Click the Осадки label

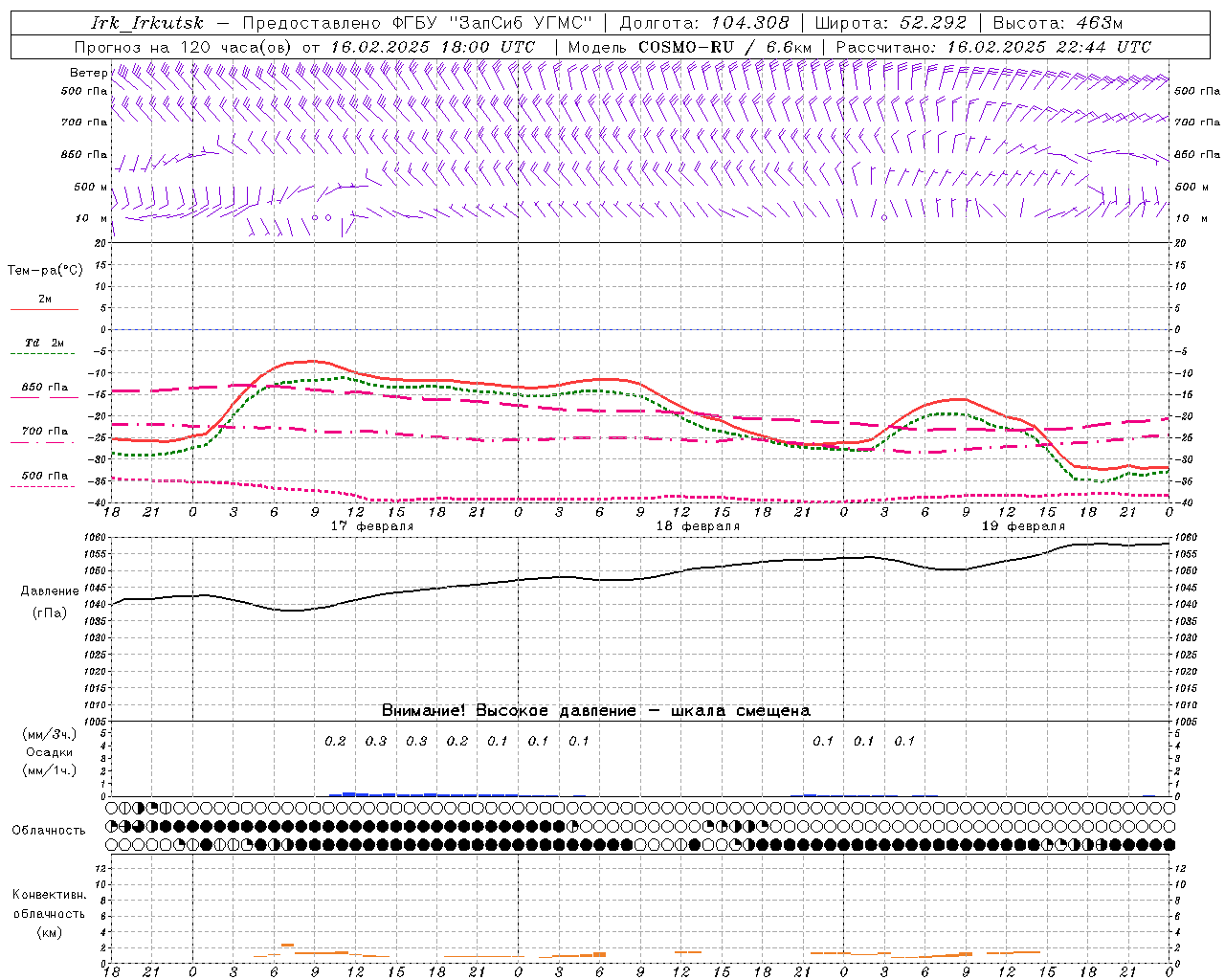(x=50, y=752)
